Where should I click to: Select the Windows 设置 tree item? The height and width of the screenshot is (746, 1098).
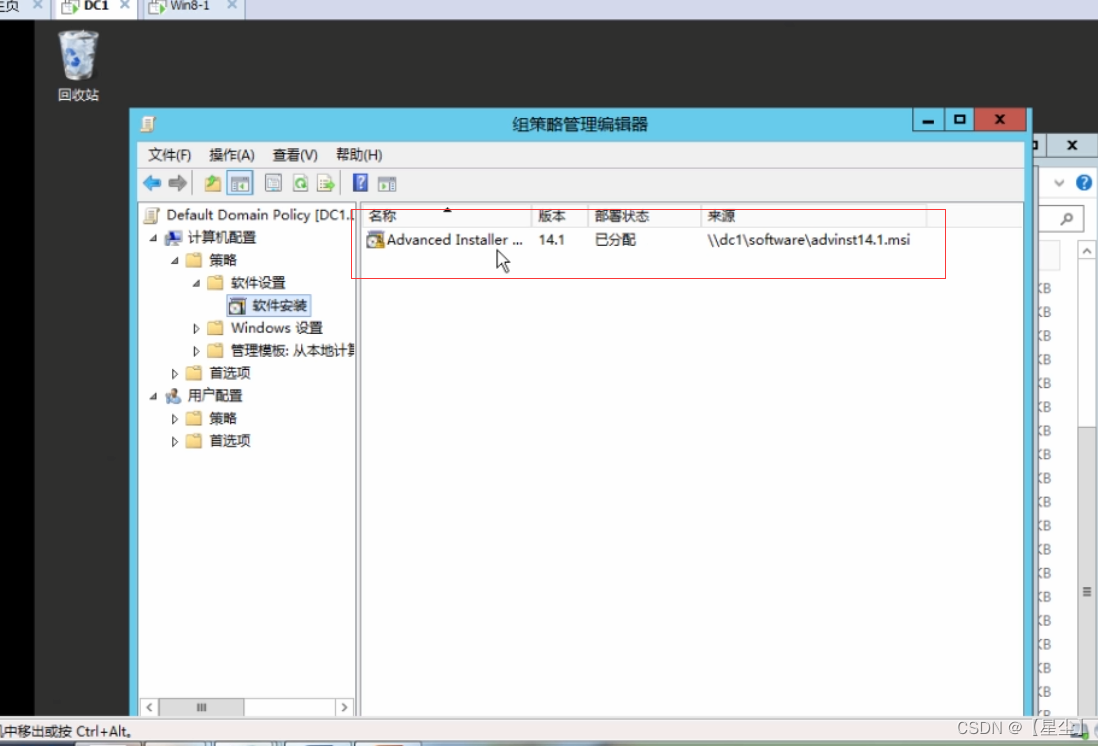click(277, 328)
